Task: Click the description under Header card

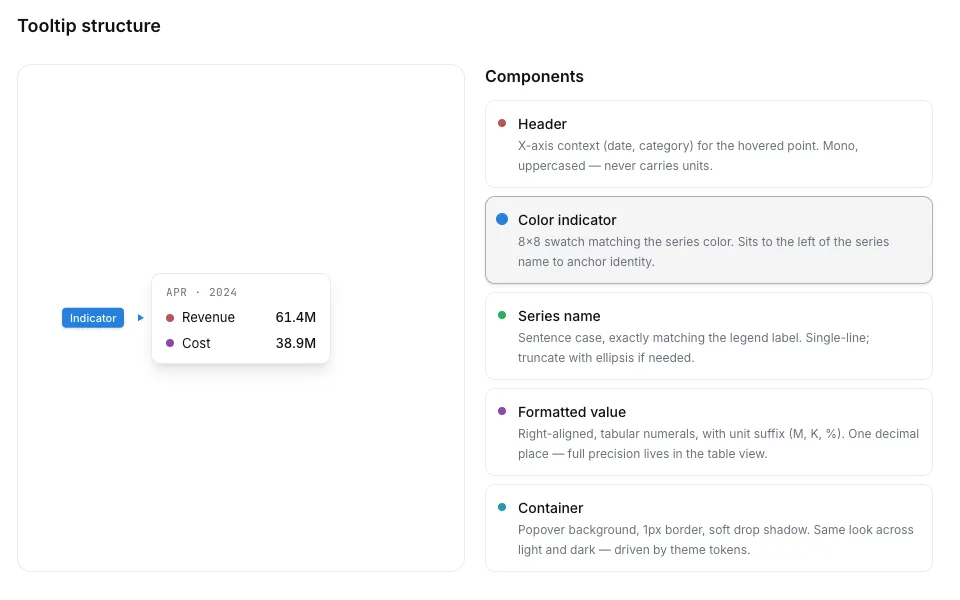Action: coord(688,156)
